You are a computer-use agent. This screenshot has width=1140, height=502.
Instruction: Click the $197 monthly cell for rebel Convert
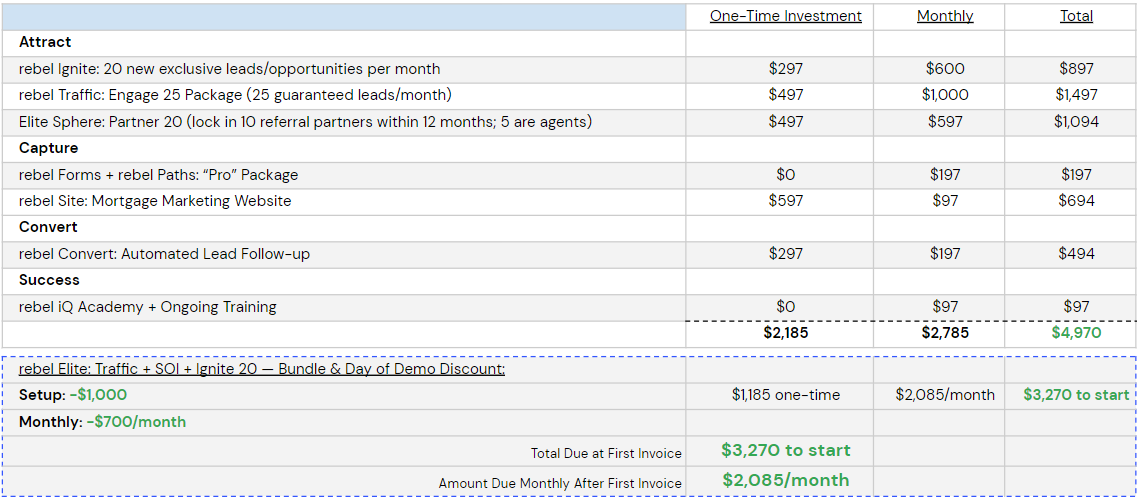pos(945,254)
